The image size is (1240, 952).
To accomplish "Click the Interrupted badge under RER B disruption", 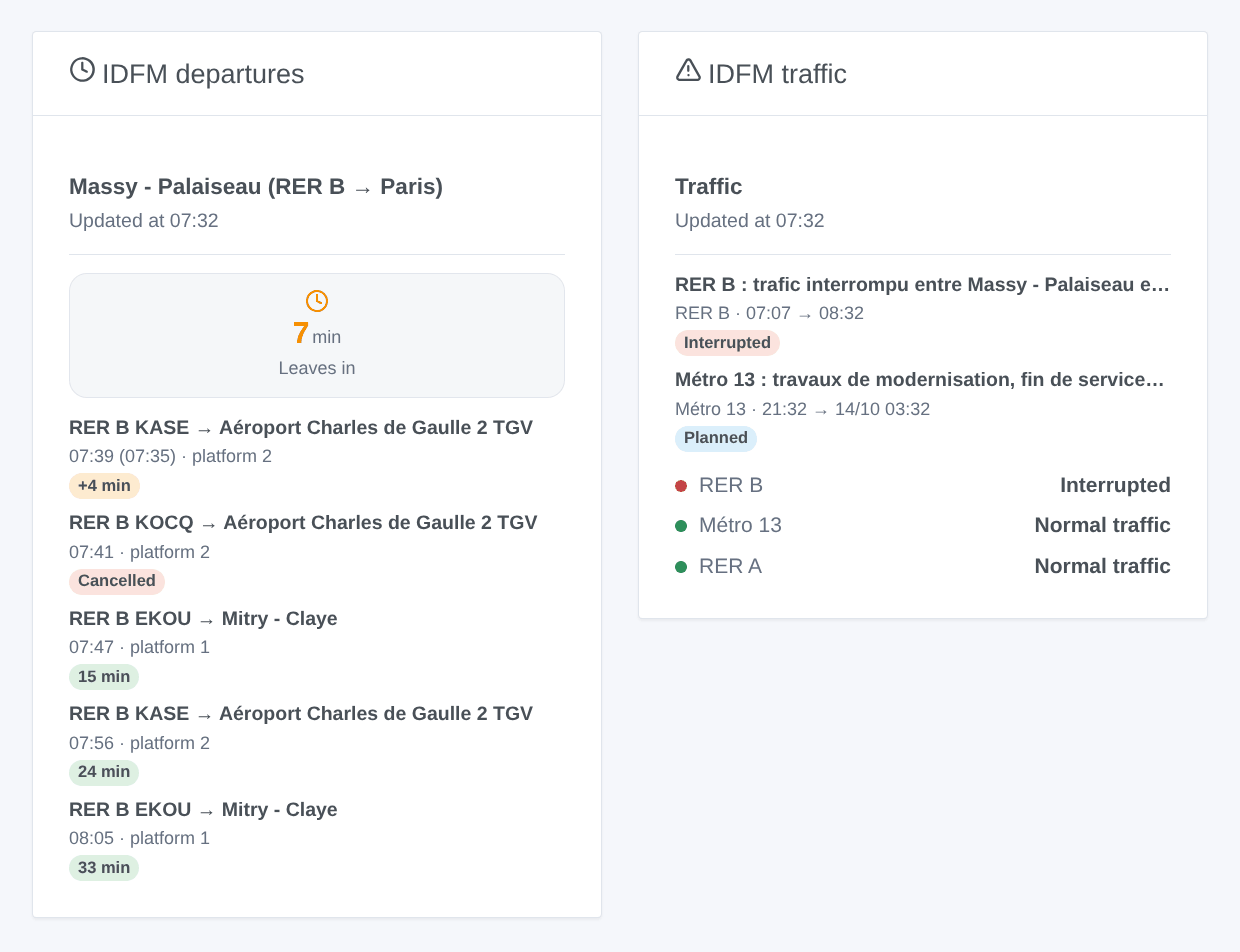I will [x=727, y=343].
